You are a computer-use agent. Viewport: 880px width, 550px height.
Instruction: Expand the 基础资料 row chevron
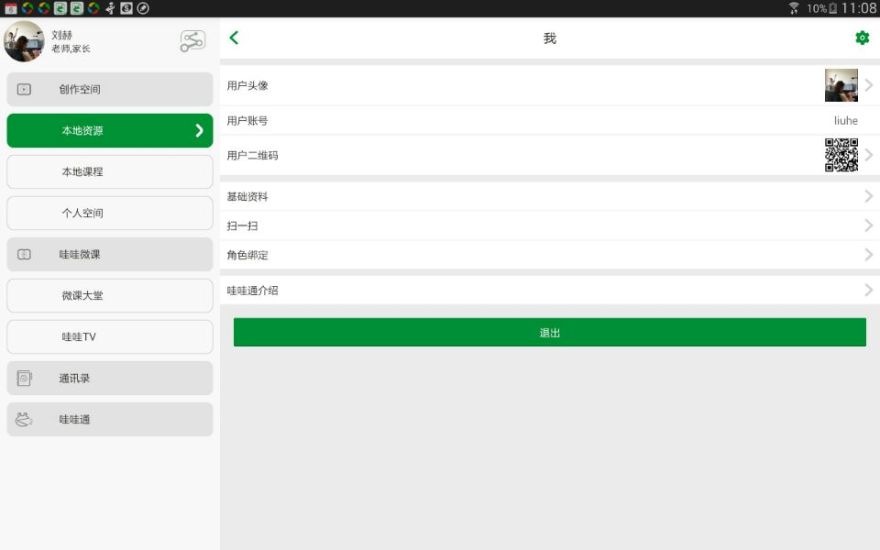[868, 196]
